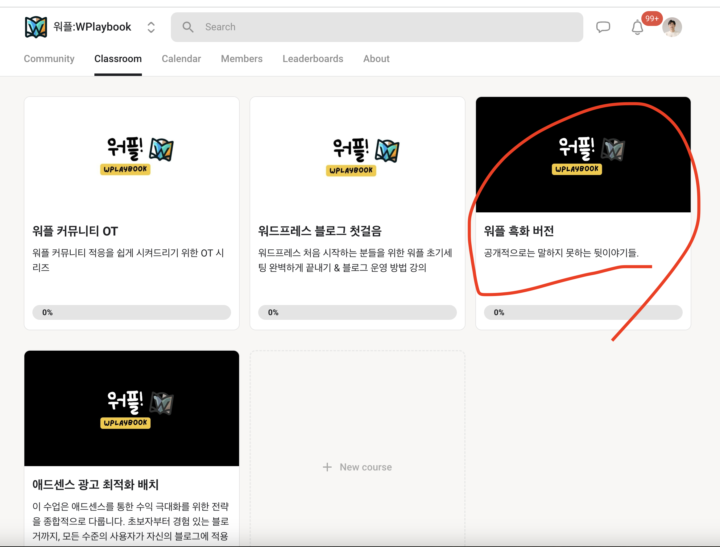Click the WPlaybook community logo icon
Image resolution: width=720 pixels, height=547 pixels.
pos(36,27)
